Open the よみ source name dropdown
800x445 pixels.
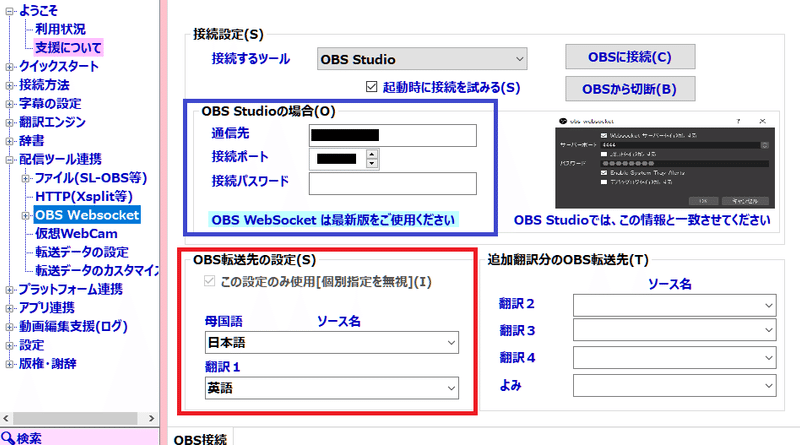click(674, 385)
